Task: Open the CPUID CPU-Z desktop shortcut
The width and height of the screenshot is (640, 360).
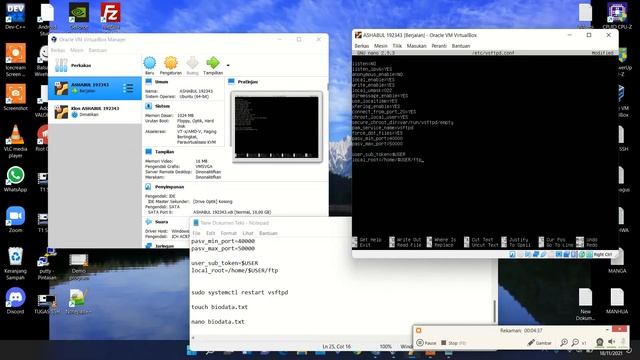Action: pyautogui.click(x=617, y=16)
